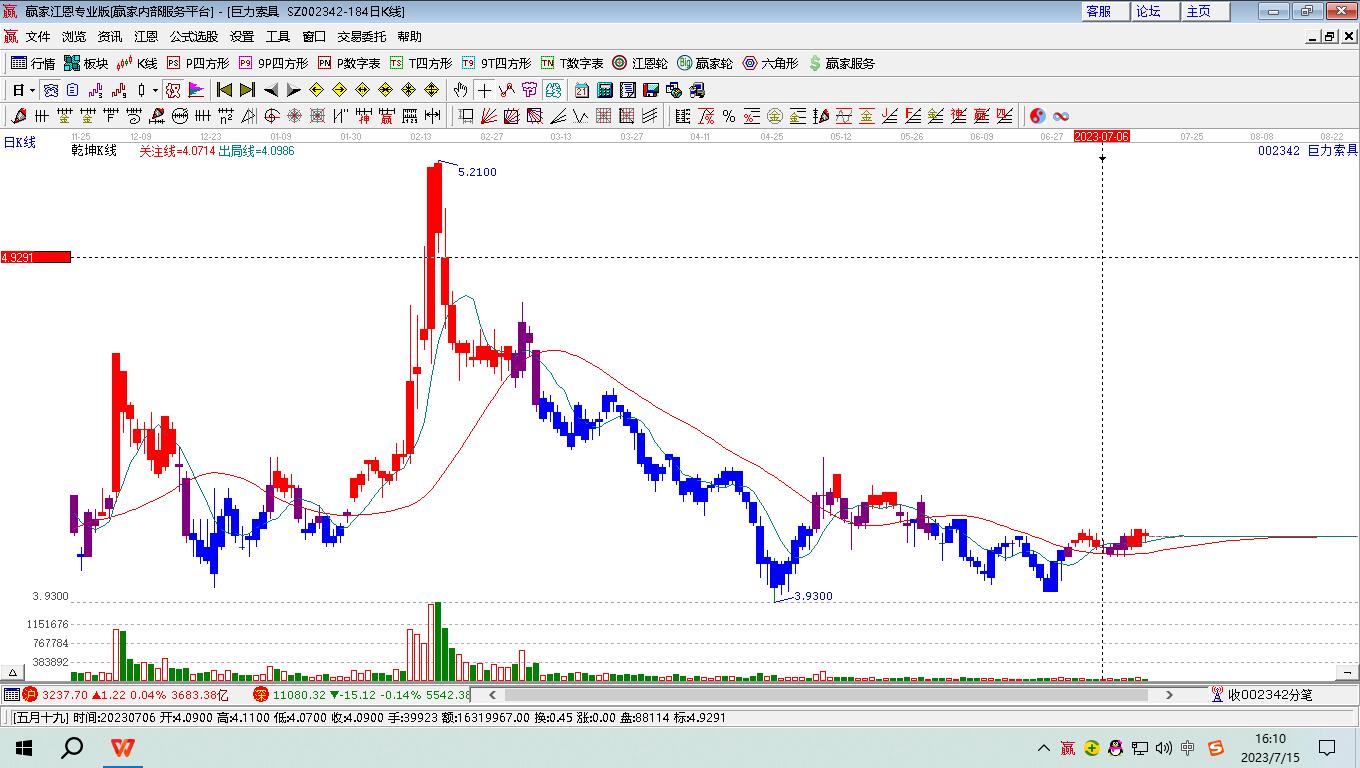Open Windows taskbar search
1360x768 pixels.
pyautogui.click(x=72, y=747)
